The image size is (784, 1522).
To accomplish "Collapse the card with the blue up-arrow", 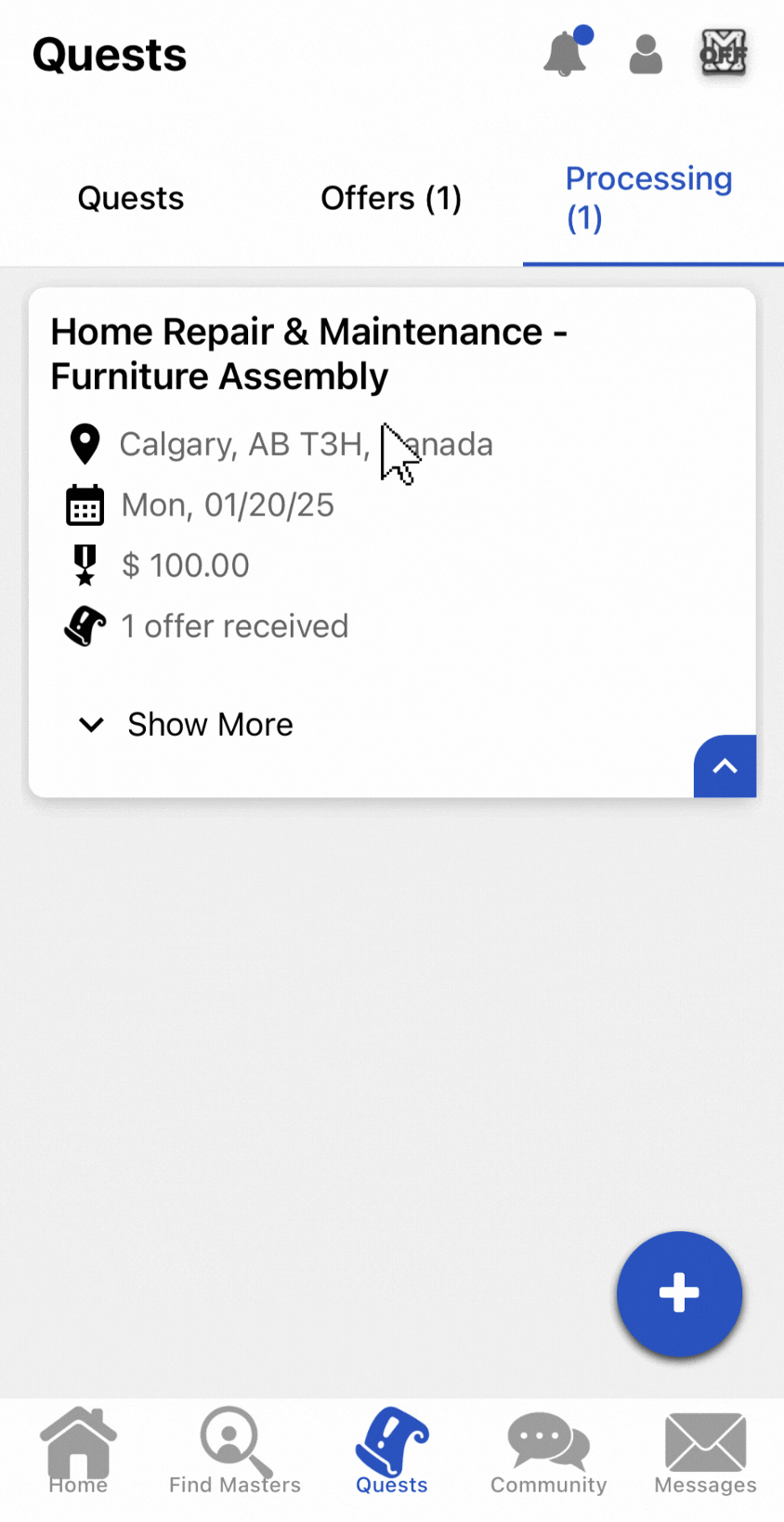I will [725, 767].
